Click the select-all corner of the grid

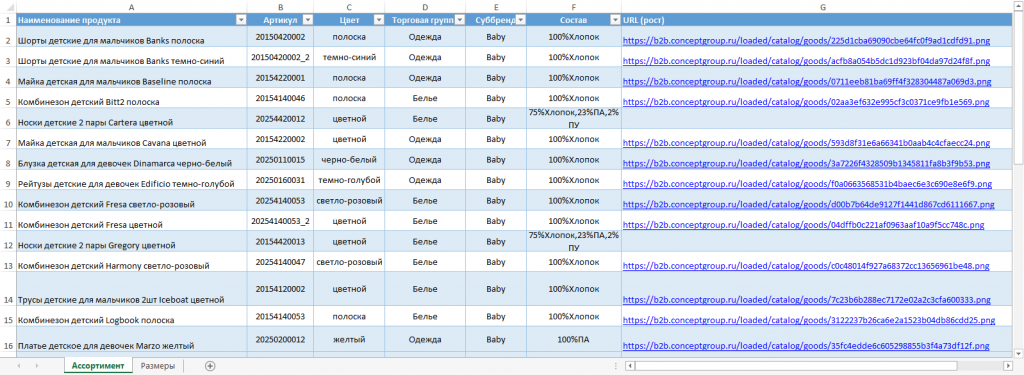(7, 7)
